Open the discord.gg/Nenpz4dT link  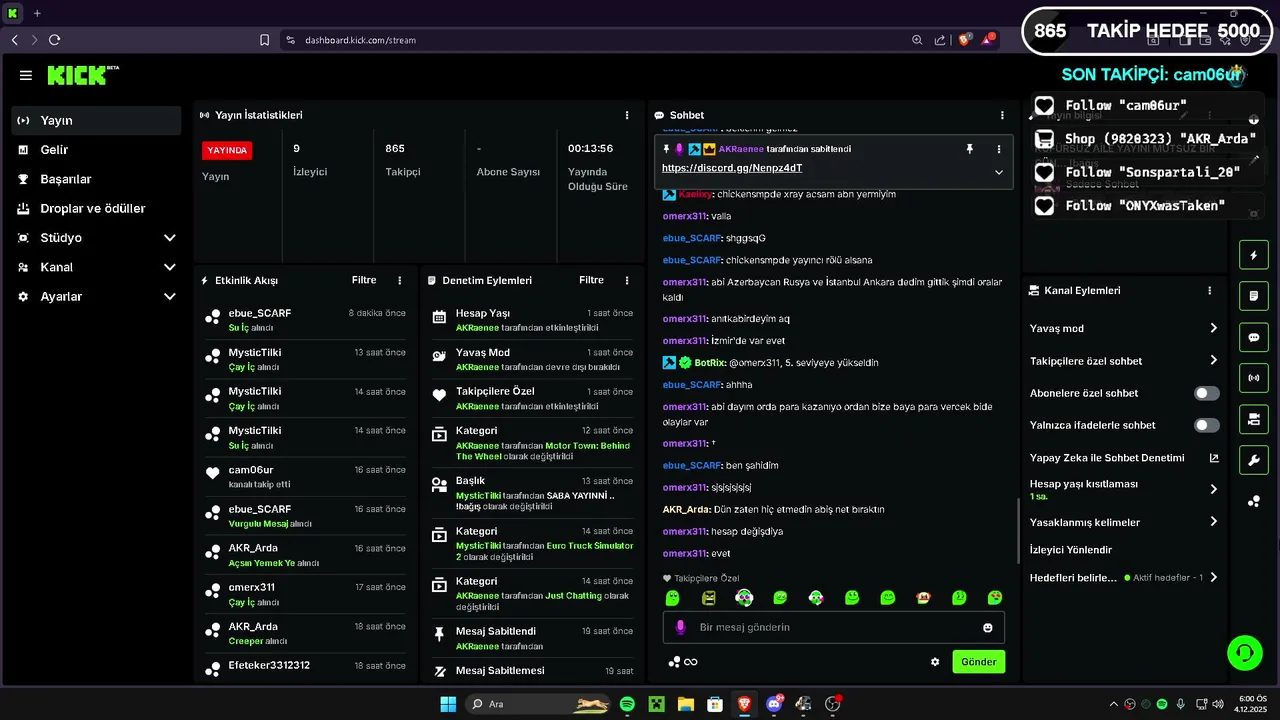732,168
